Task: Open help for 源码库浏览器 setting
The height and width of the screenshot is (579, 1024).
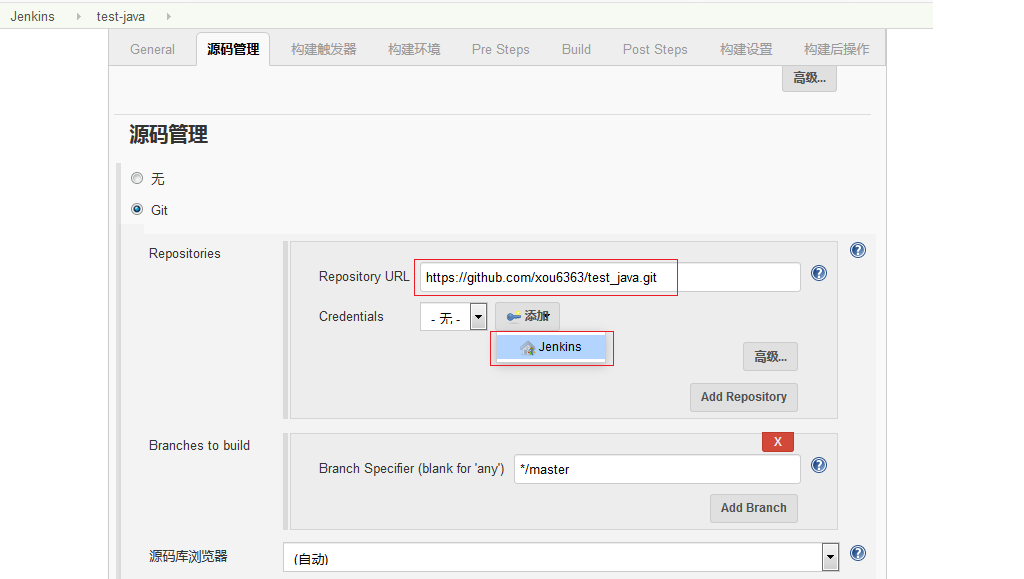Action: point(857,553)
